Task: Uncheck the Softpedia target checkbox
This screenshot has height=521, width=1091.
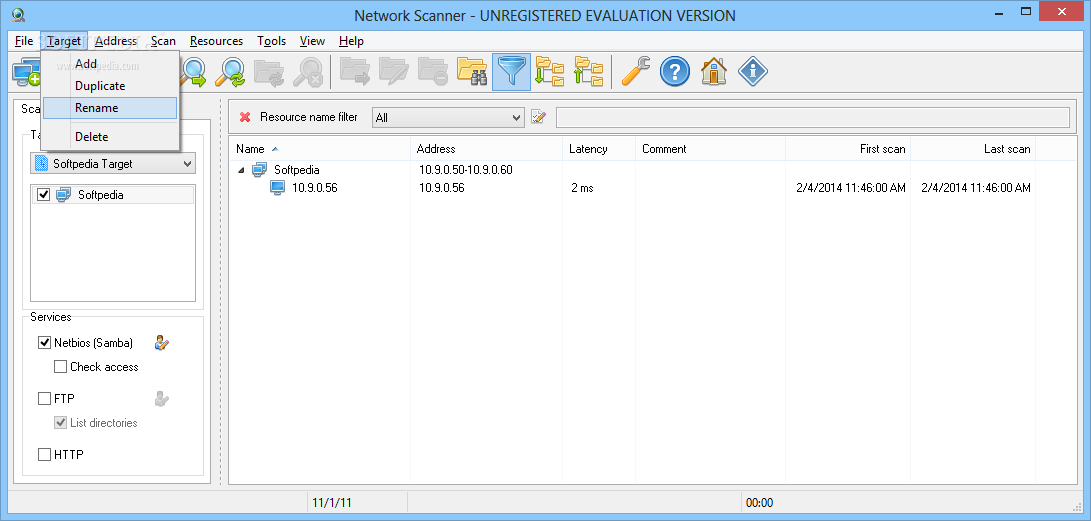Action: click(x=44, y=195)
